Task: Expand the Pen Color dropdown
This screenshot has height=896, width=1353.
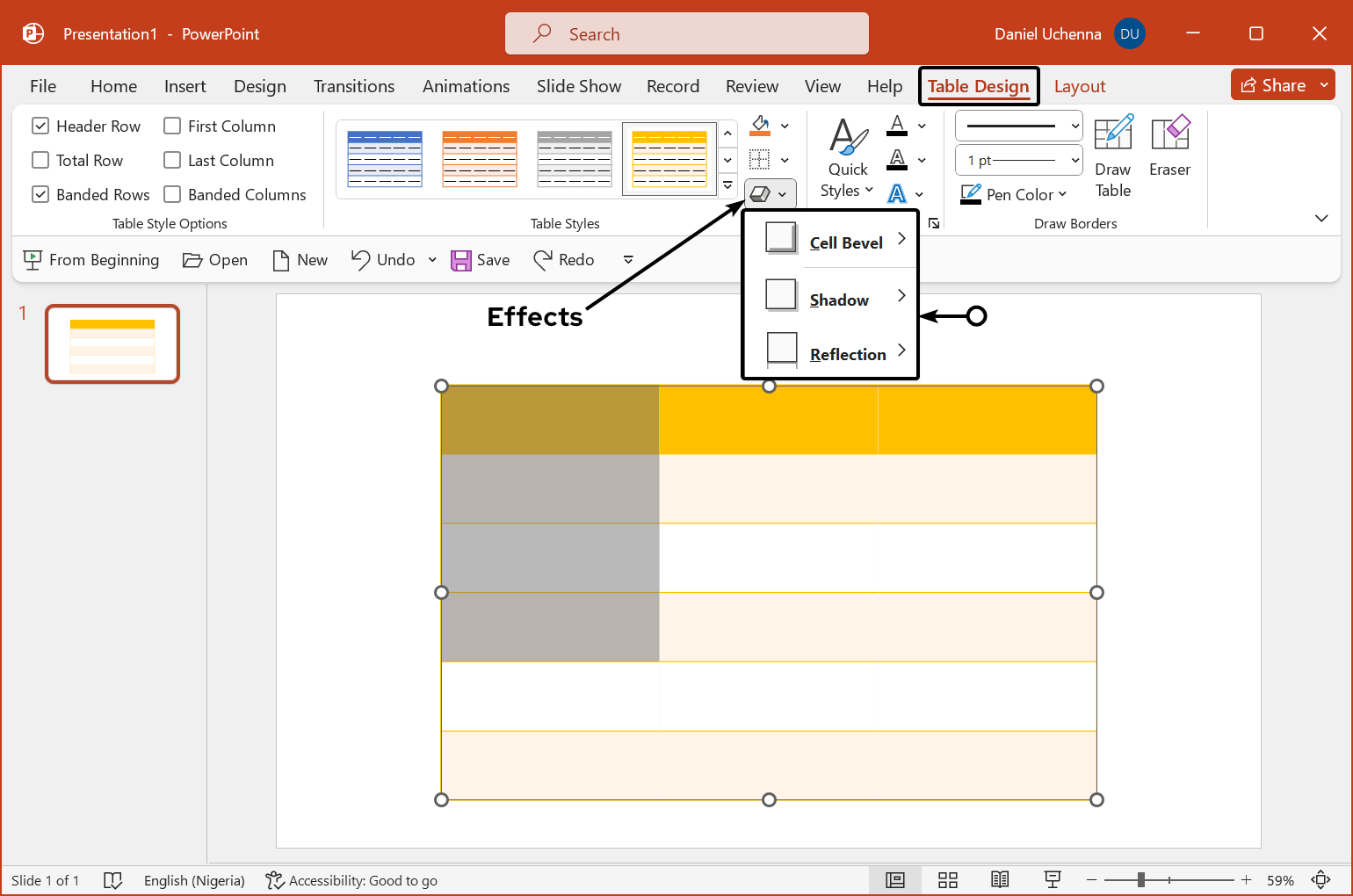Action: coord(1062,195)
